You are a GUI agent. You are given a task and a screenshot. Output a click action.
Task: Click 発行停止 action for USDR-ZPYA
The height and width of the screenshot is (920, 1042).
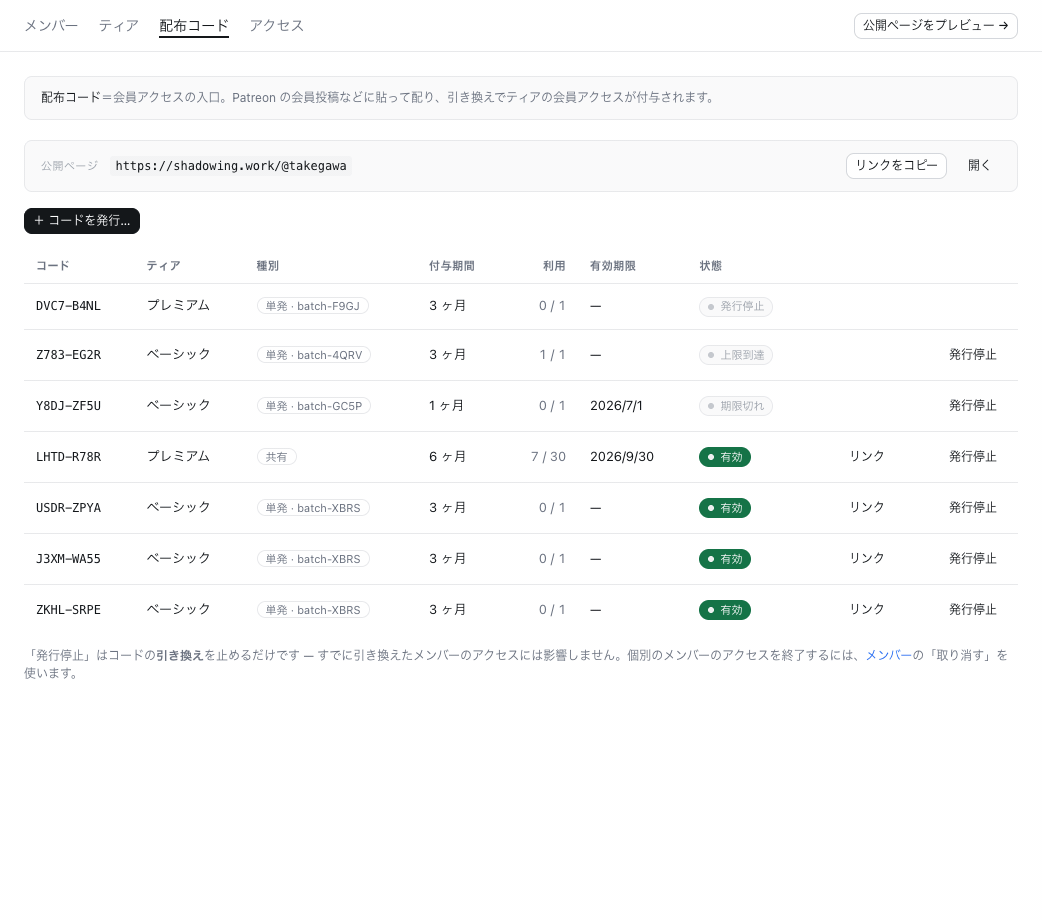tap(972, 508)
